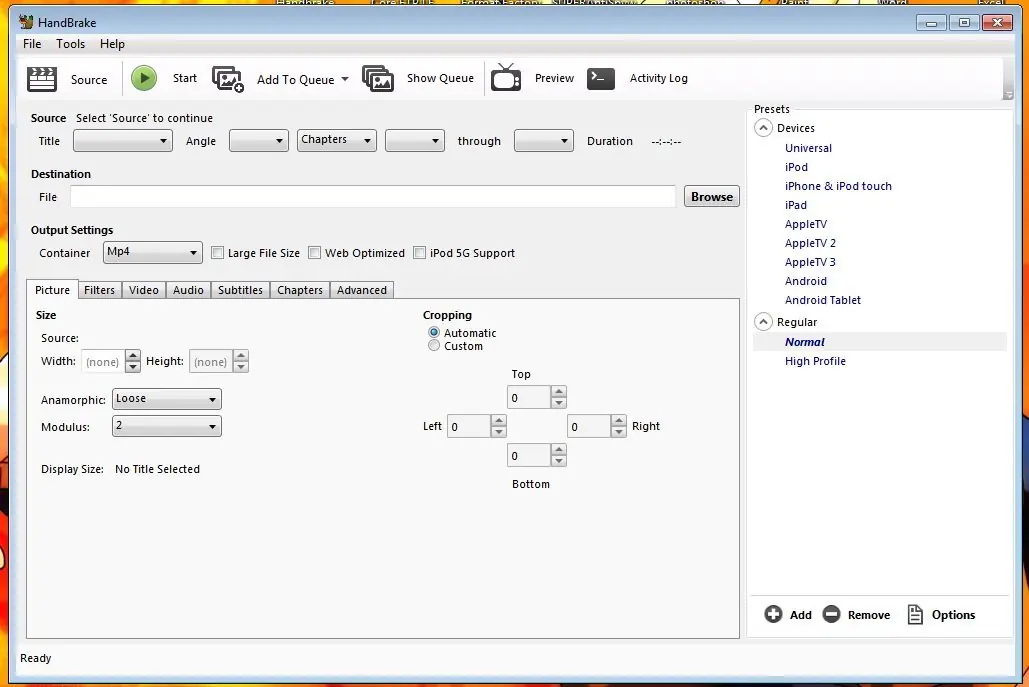Switch to the Filters tab
The height and width of the screenshot is (687, 1029).
tap(99, 290)
